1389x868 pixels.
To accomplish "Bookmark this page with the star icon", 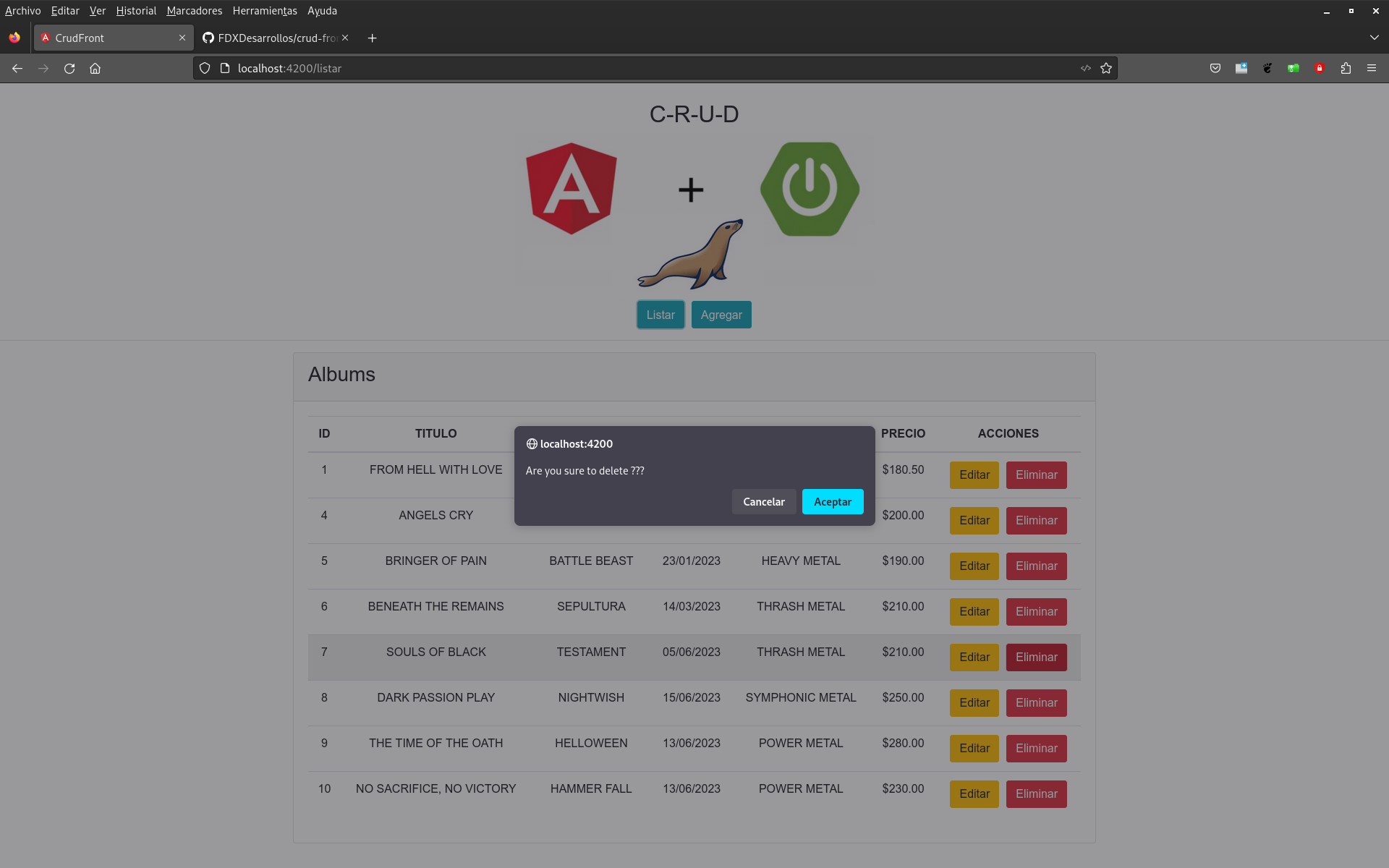I will pyautogui.click(x=1106, y=68).
